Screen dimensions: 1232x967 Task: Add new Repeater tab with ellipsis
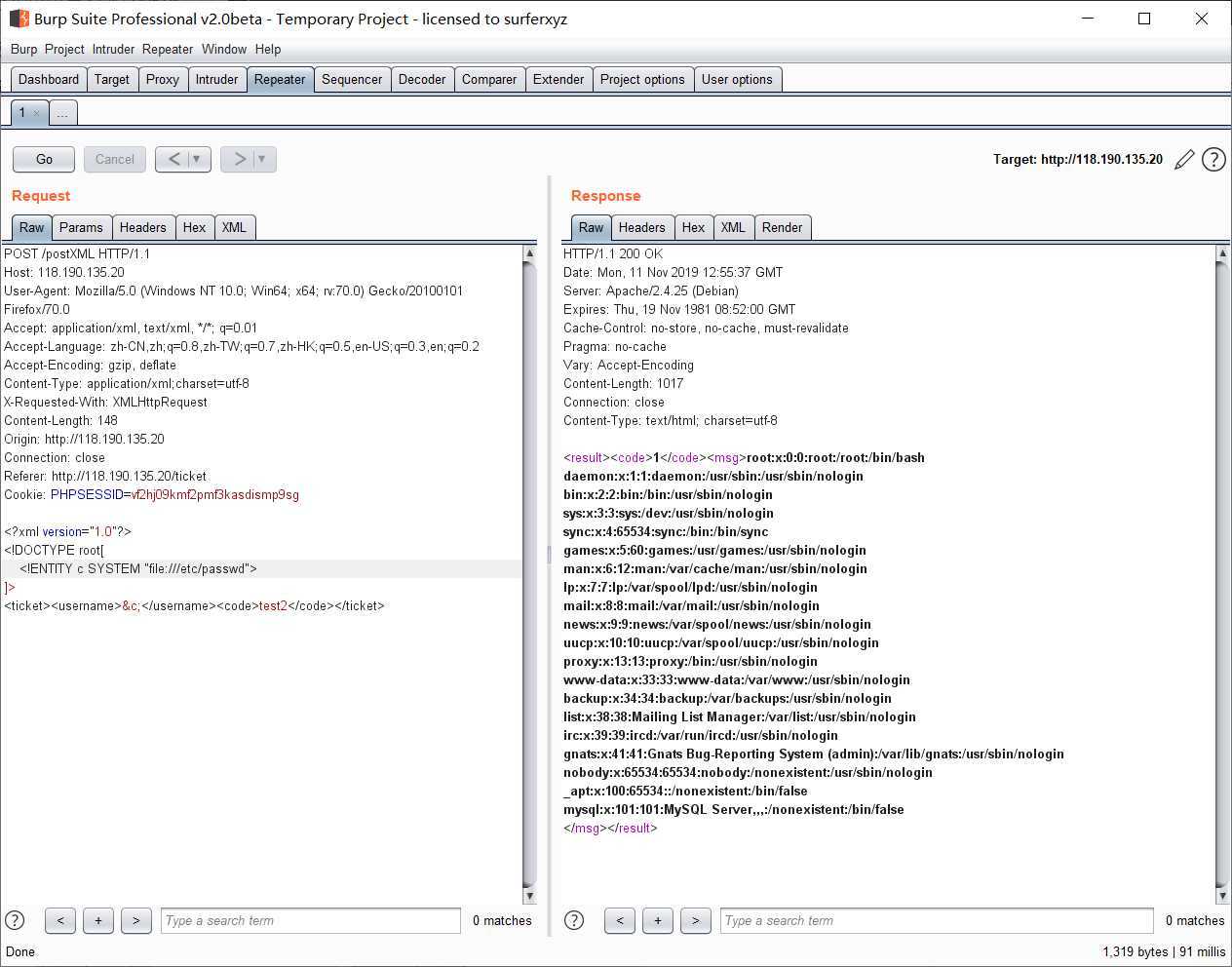click(x=62, y=113)
